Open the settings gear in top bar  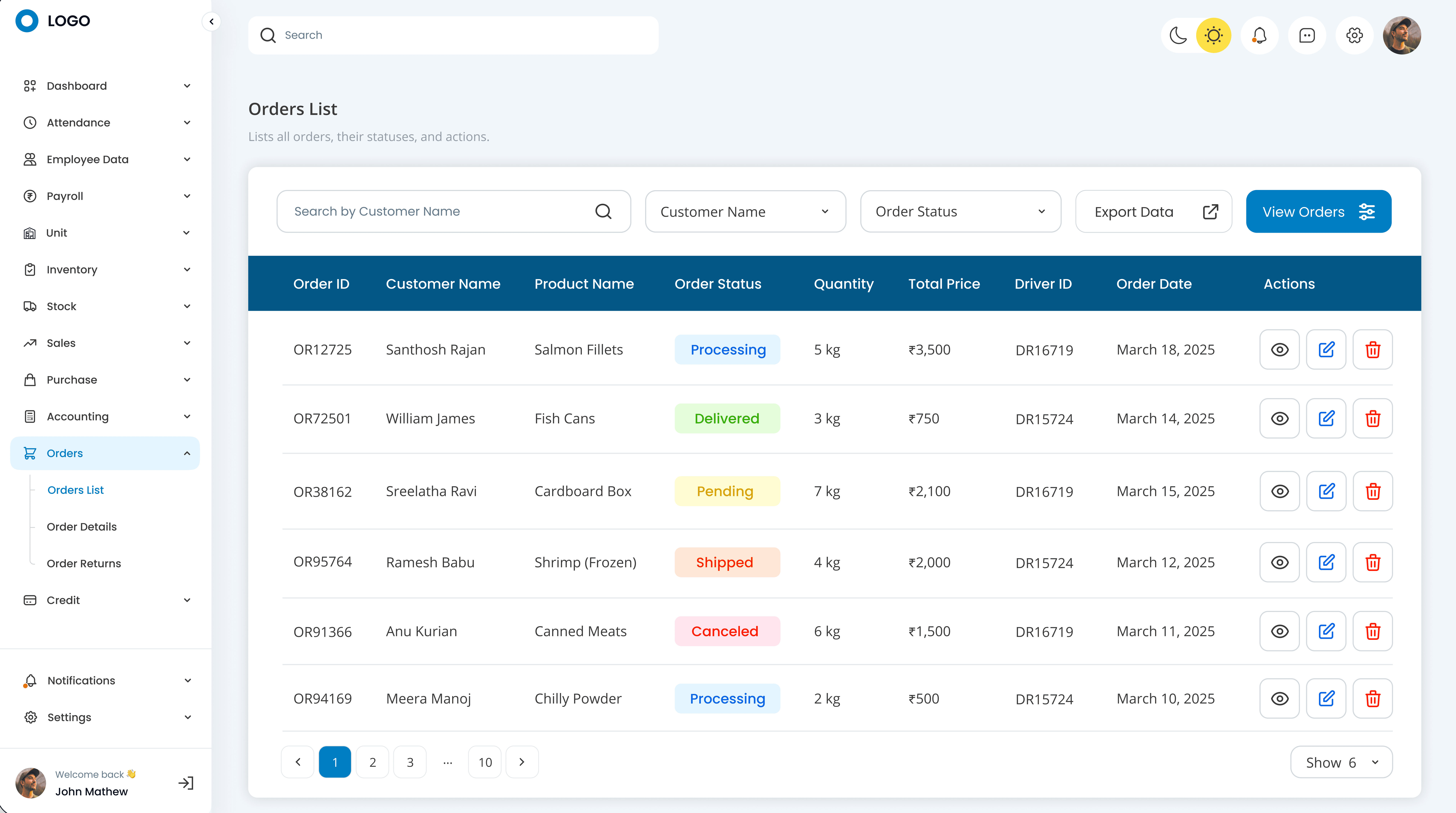1354,35
